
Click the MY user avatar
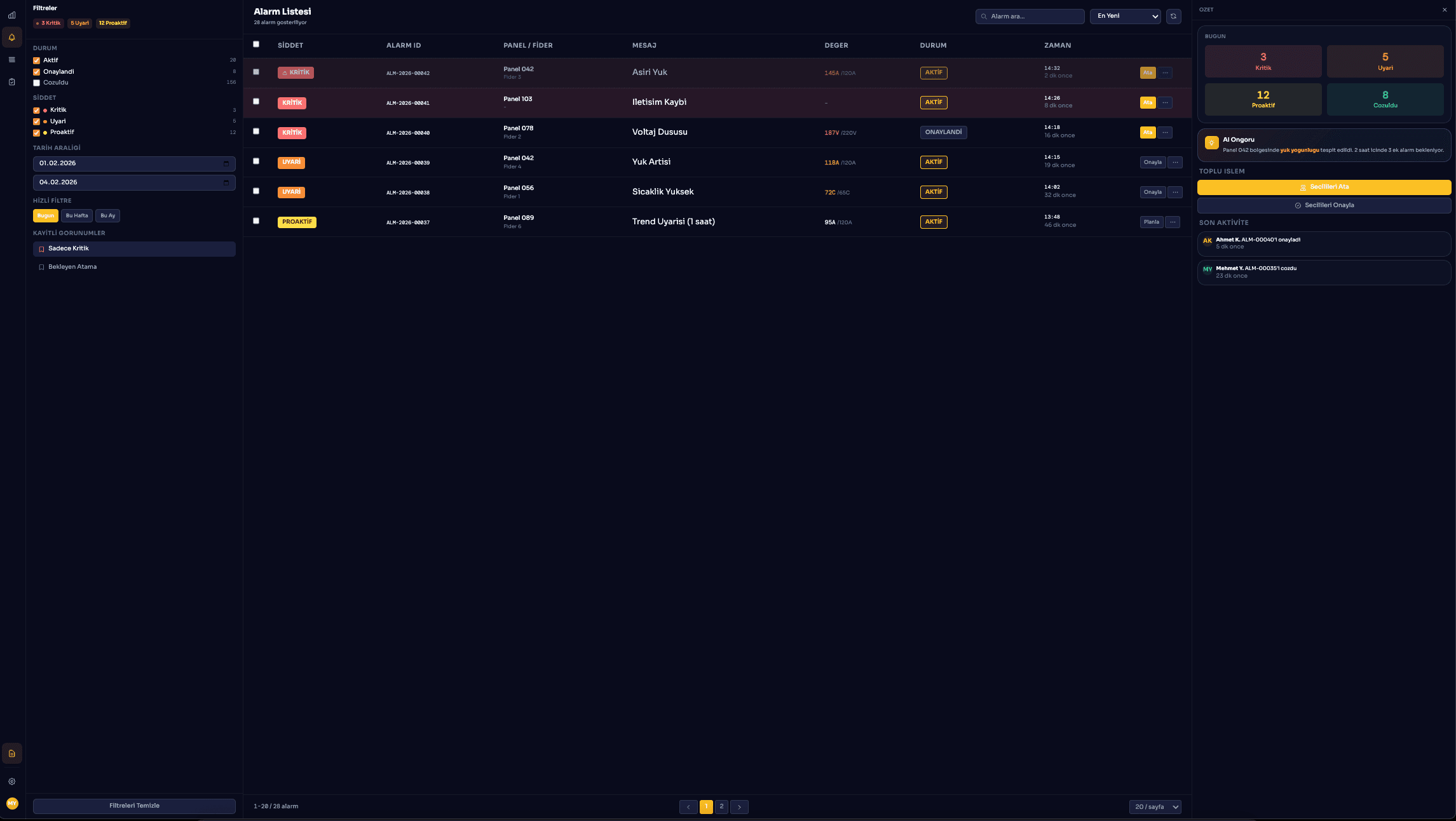13,803
